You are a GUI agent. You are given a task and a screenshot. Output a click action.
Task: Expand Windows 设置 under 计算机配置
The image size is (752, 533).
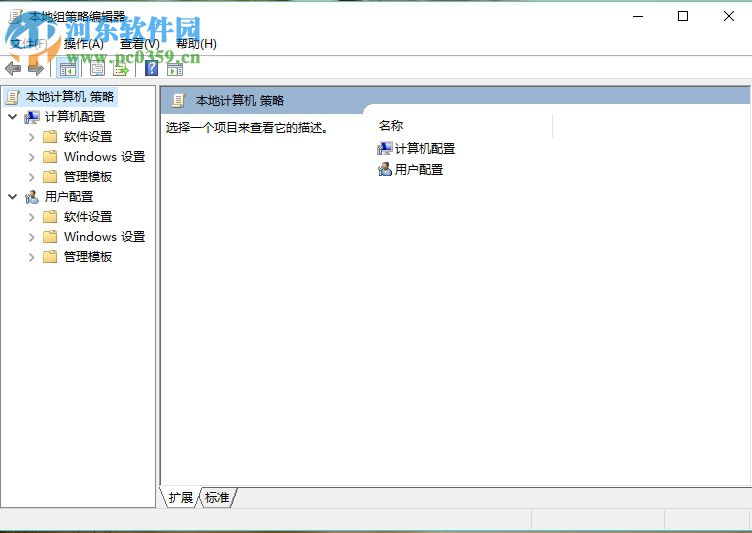(32, 157)
